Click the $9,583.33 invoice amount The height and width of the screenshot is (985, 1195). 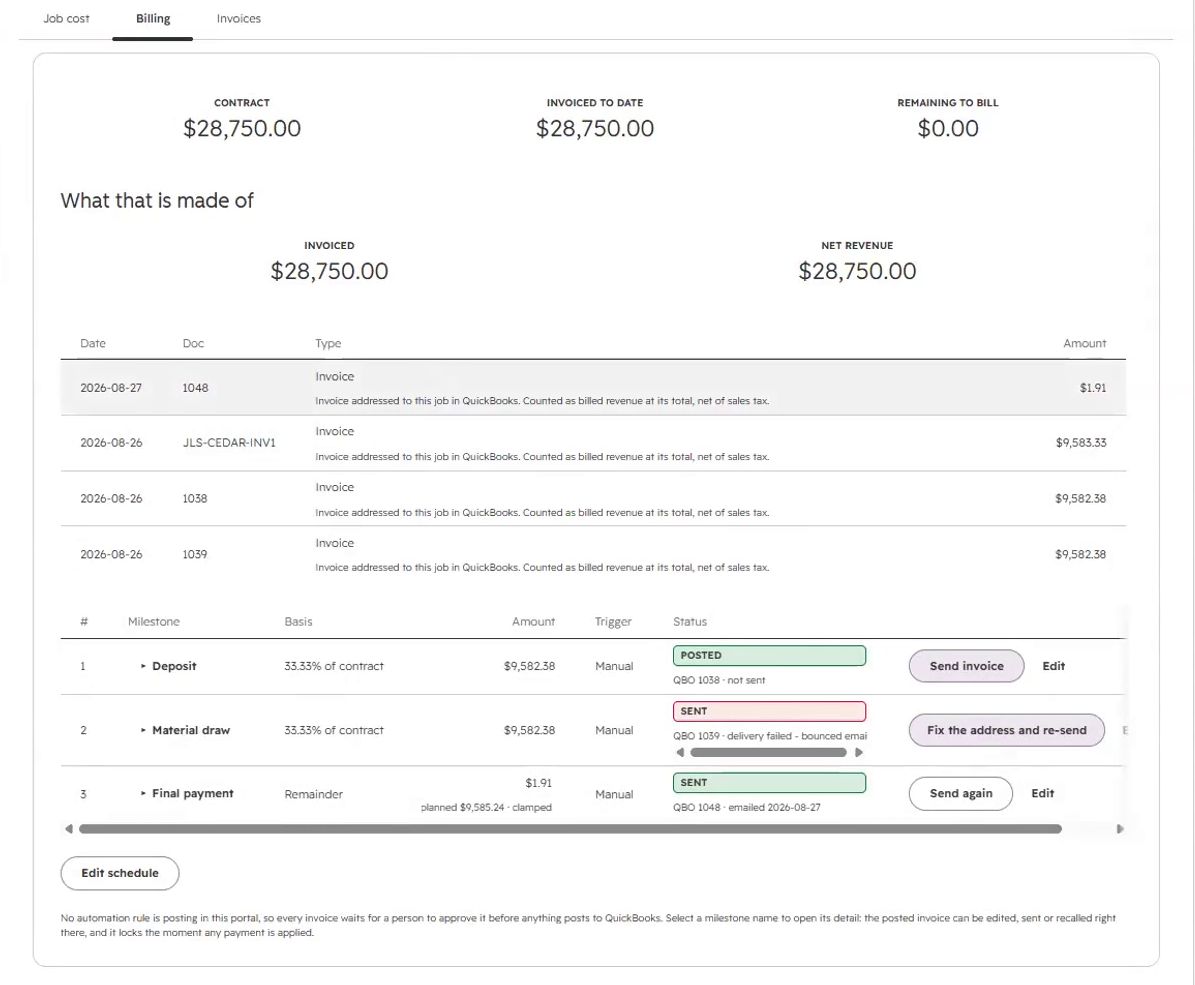(1081, 443)
